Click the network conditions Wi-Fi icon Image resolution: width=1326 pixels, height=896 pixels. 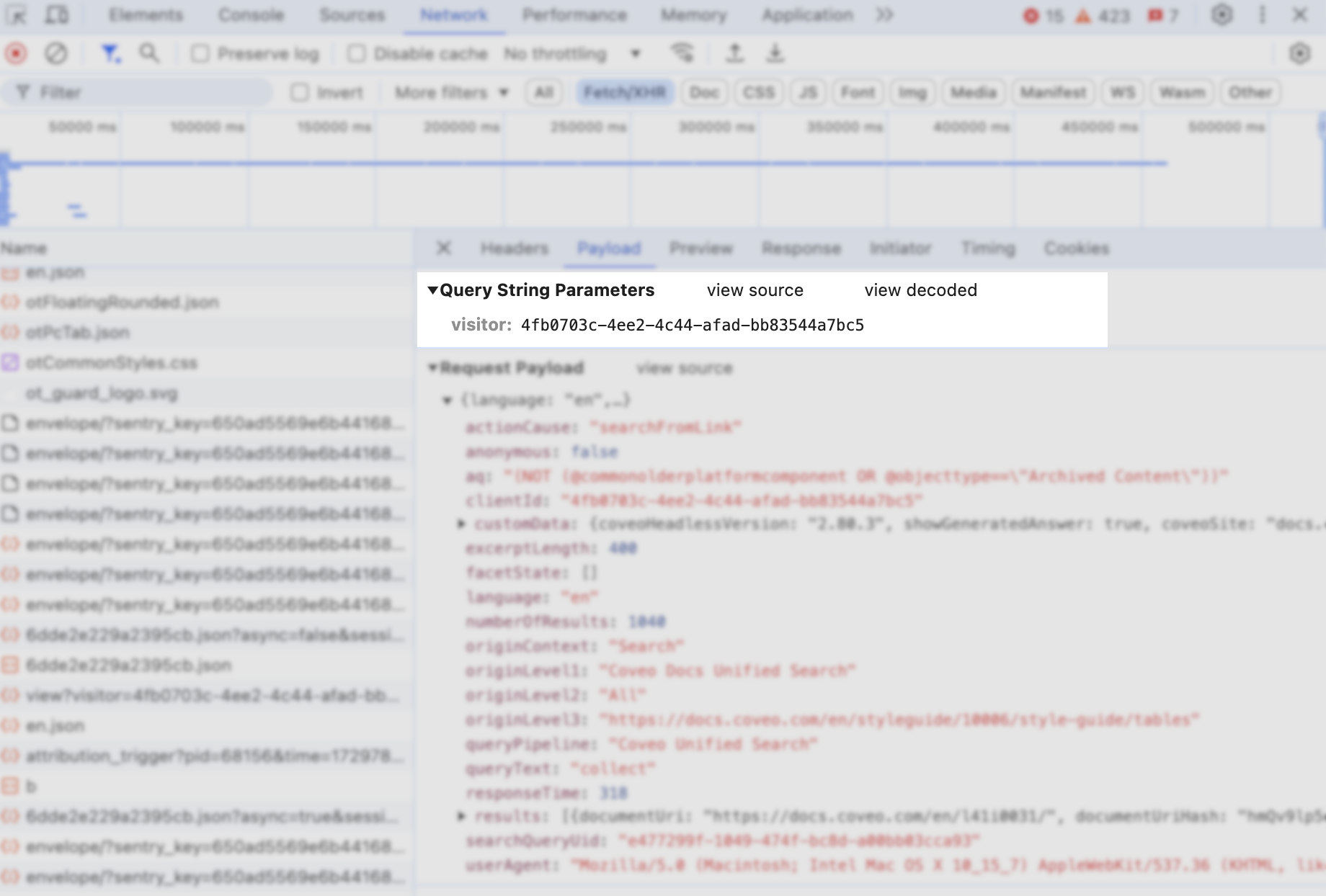point(682,53)
